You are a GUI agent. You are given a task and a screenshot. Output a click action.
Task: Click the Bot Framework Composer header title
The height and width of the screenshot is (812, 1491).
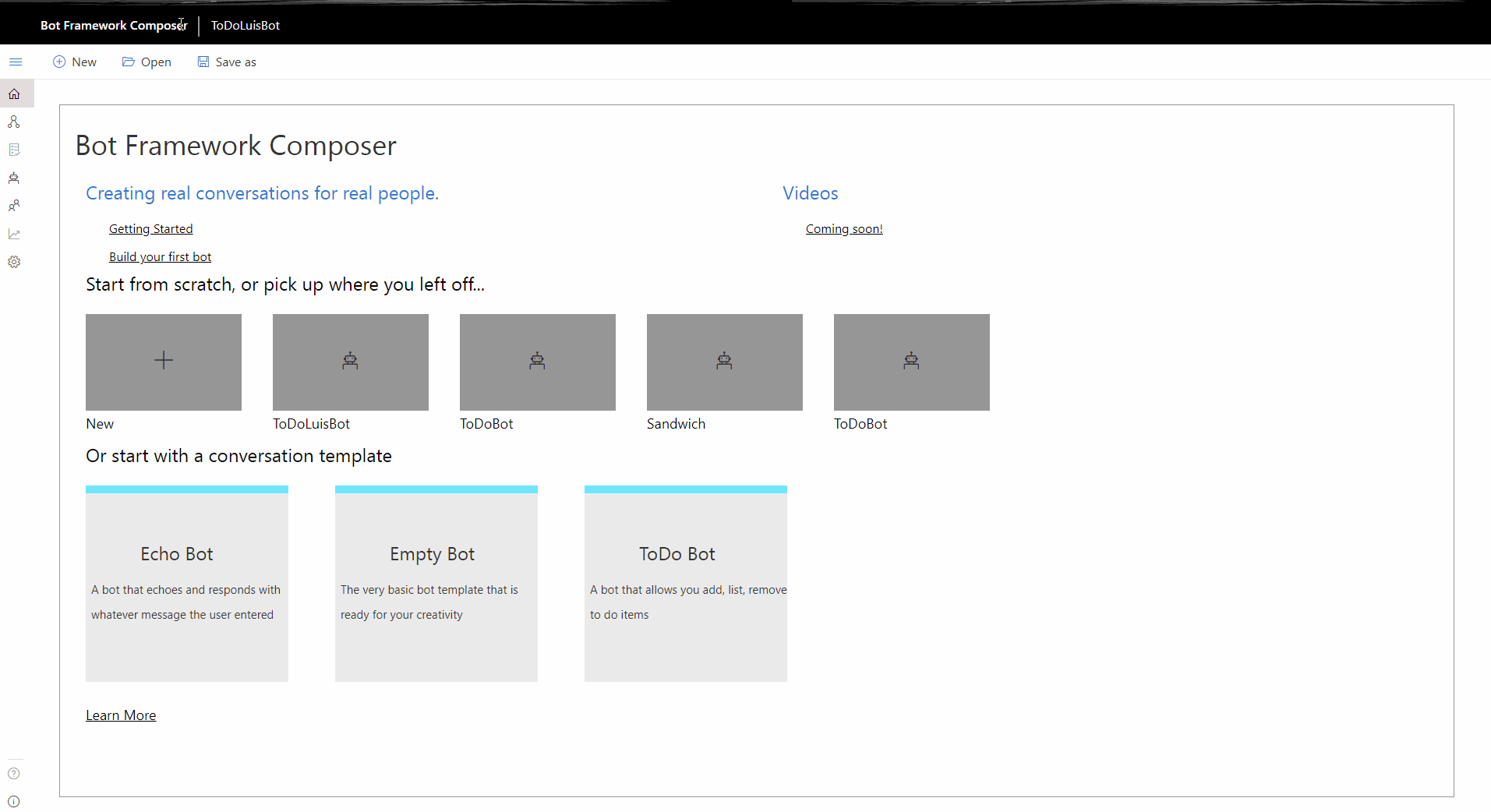114,25
